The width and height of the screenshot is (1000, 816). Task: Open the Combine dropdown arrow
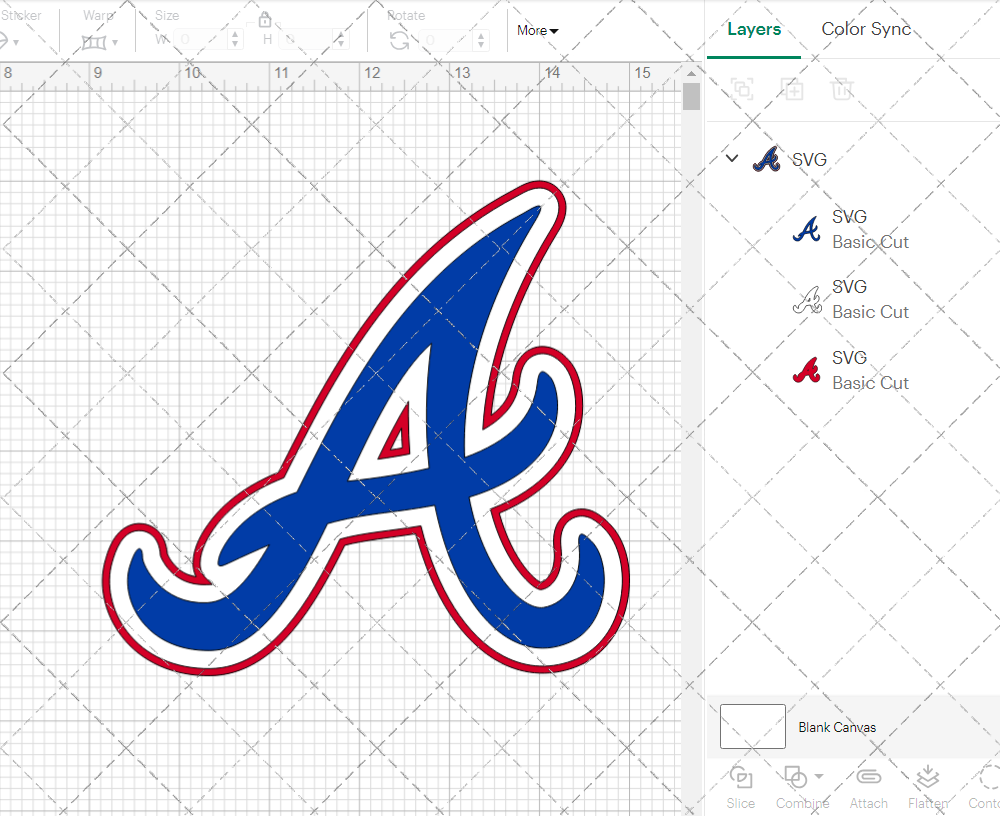pos(819,776)
